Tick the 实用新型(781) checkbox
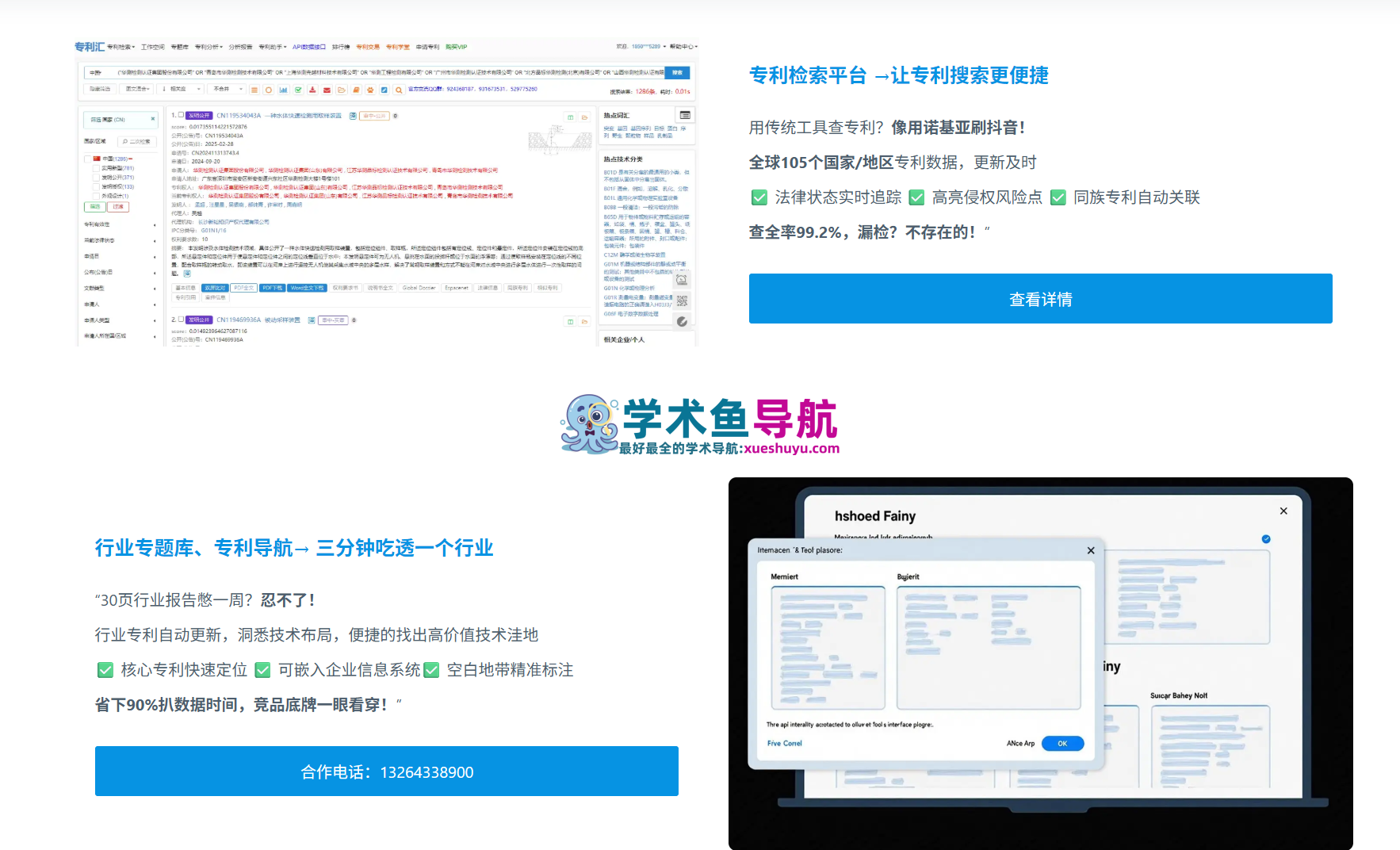The width and height of the screenshot is (1400, 850). click(96, 168)
